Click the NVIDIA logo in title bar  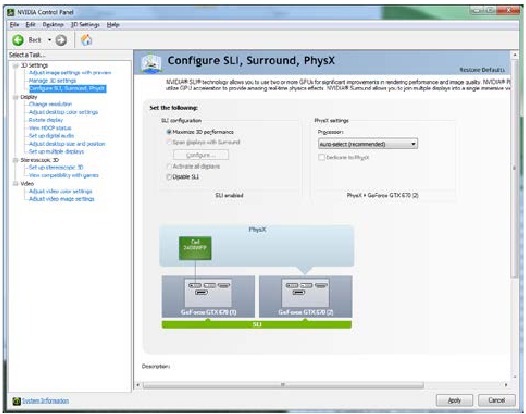pos(11,12)
